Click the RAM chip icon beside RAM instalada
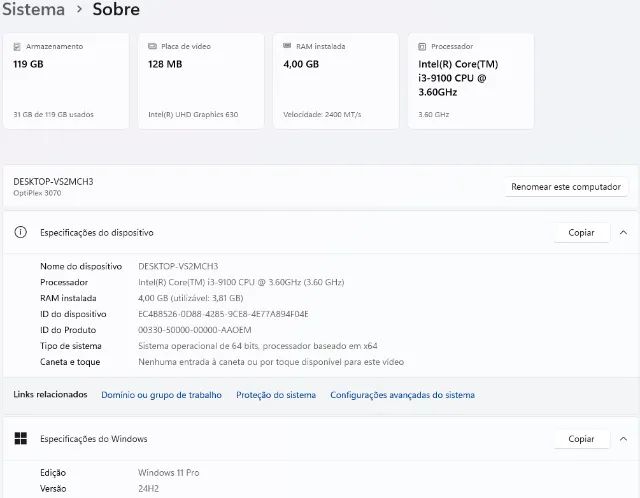The width and height of the screenshot is (640, 498). tap(288, 46)
